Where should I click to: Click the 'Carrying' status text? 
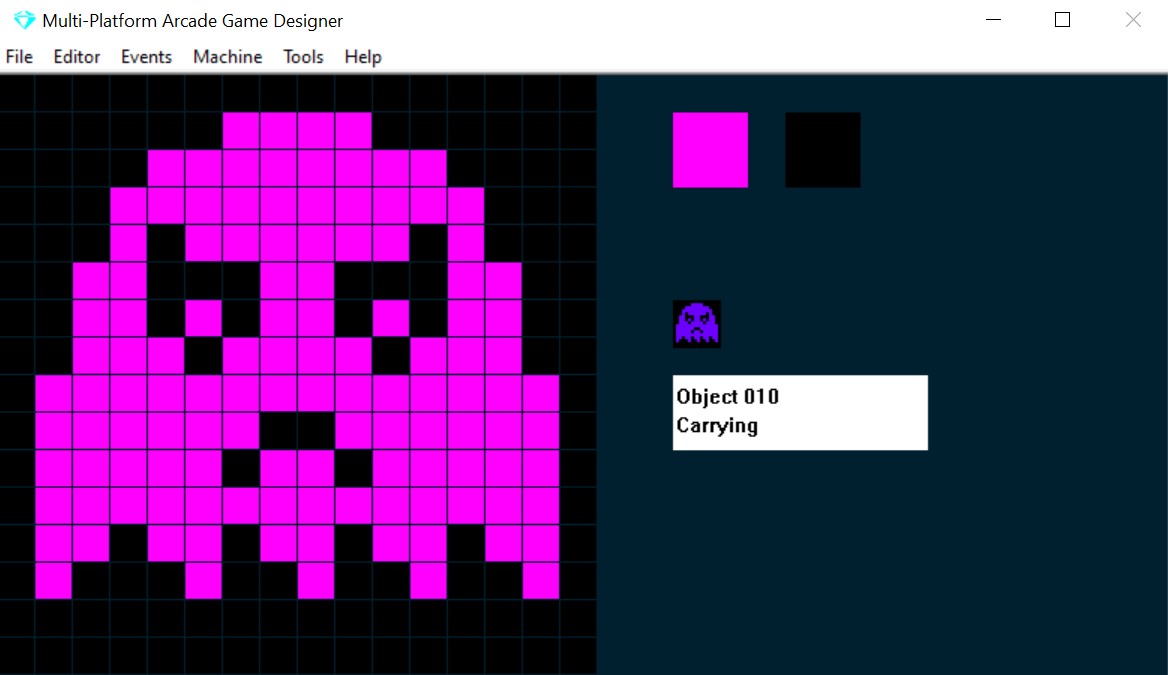(717, 425)
